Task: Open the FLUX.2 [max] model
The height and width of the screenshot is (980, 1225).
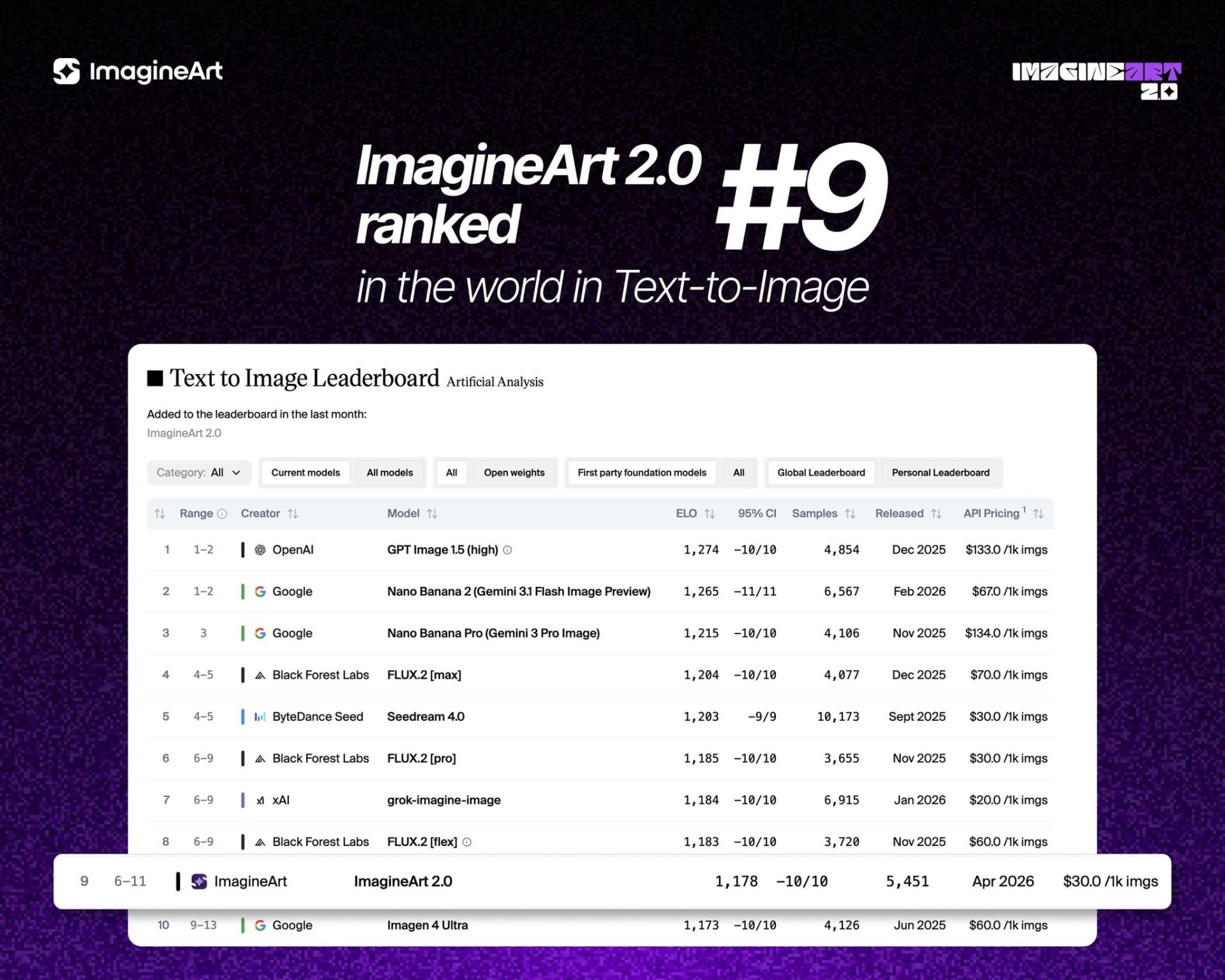Action: coord(424,675)
